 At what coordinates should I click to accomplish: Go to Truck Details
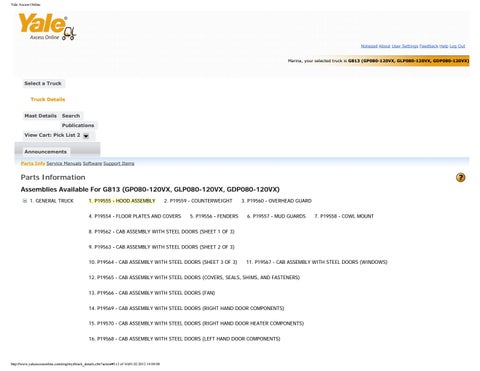click(48, 99)
